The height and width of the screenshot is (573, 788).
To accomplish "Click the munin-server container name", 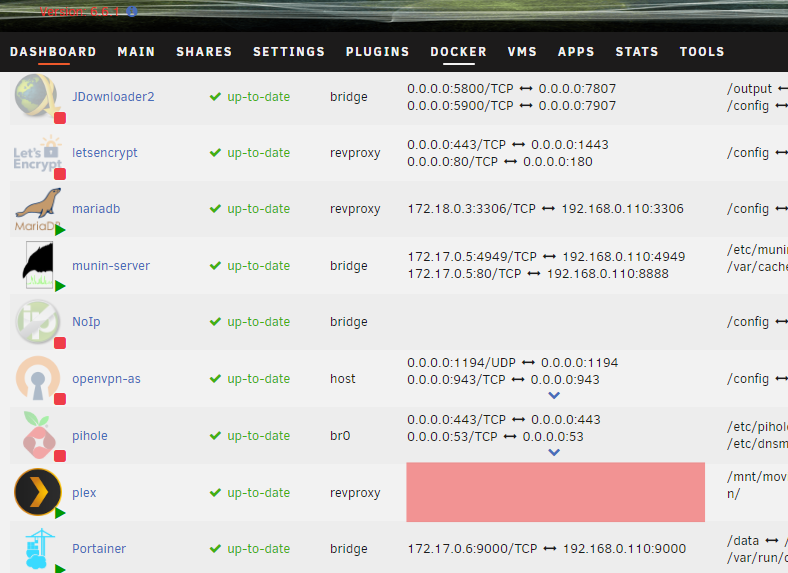I will pos(111,265).
